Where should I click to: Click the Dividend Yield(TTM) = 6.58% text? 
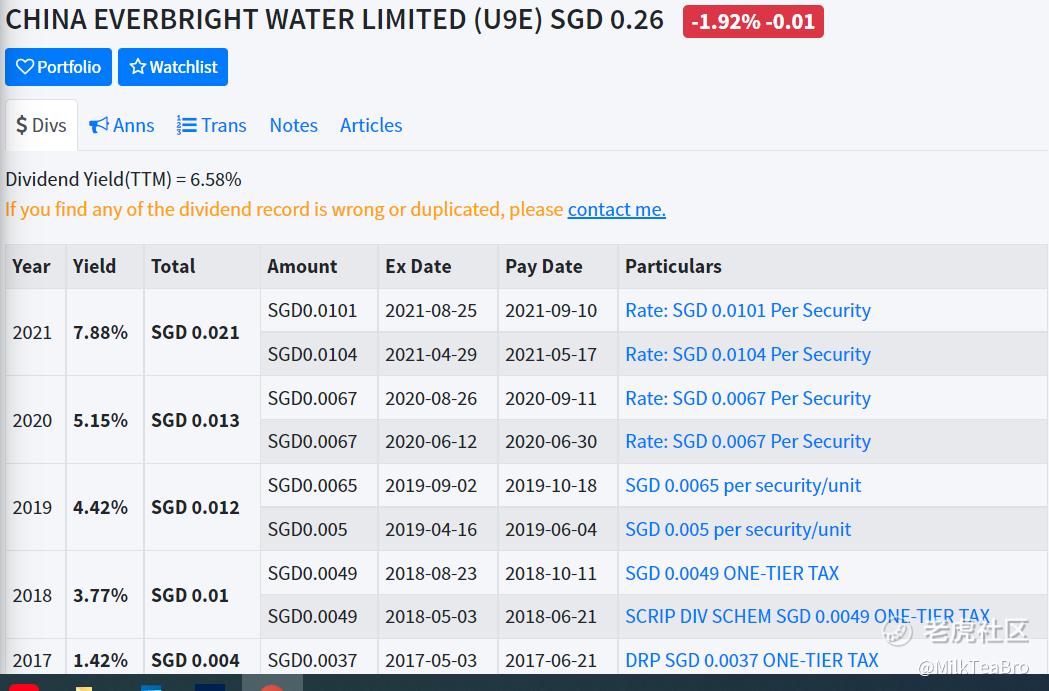pos(124,179)
